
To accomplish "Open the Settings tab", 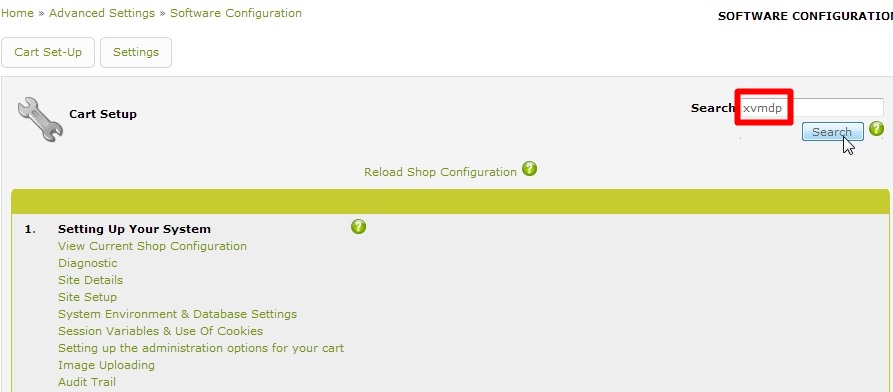I will point(136,52).
